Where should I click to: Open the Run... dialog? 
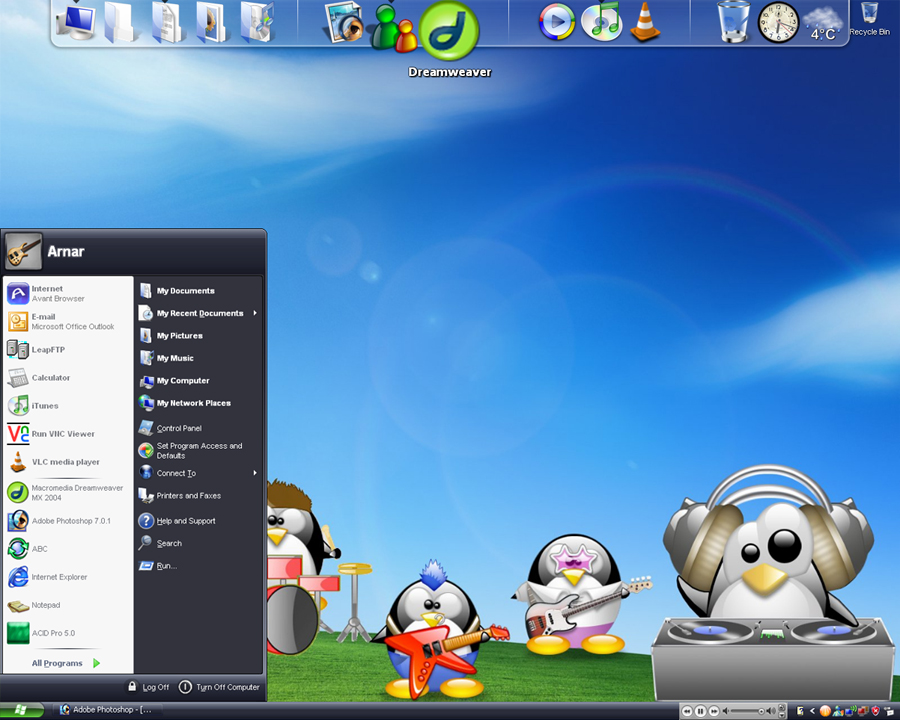coord(198,566)
